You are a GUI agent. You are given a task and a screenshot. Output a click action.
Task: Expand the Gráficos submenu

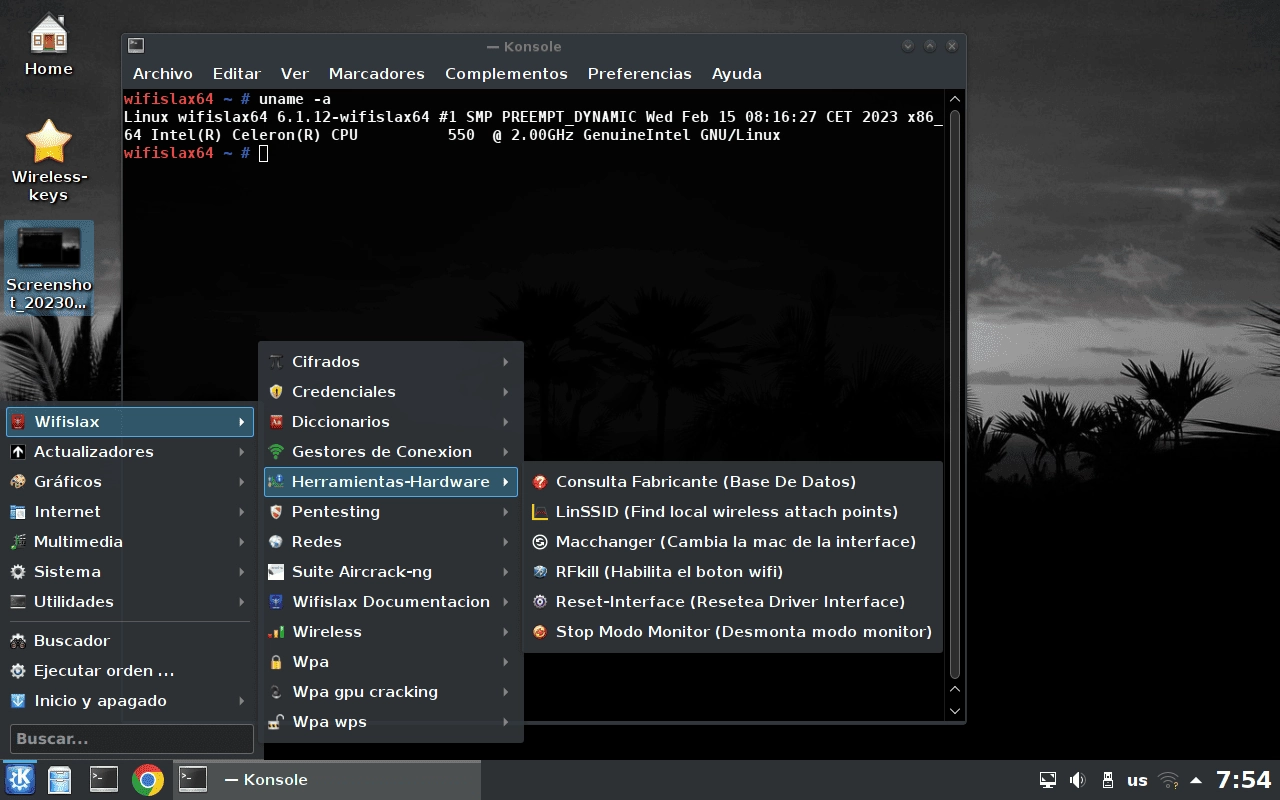tap(130, 482)
